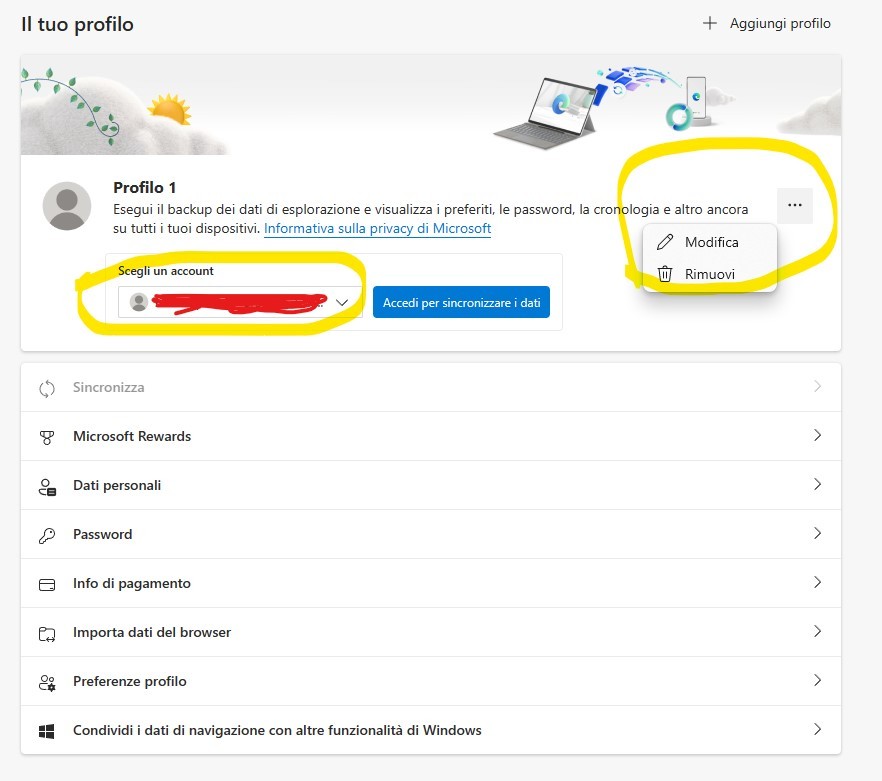This screenshot has width=882, height=781.
Task: Choose Modifica from the profile menu
Action: coord(710,242)
